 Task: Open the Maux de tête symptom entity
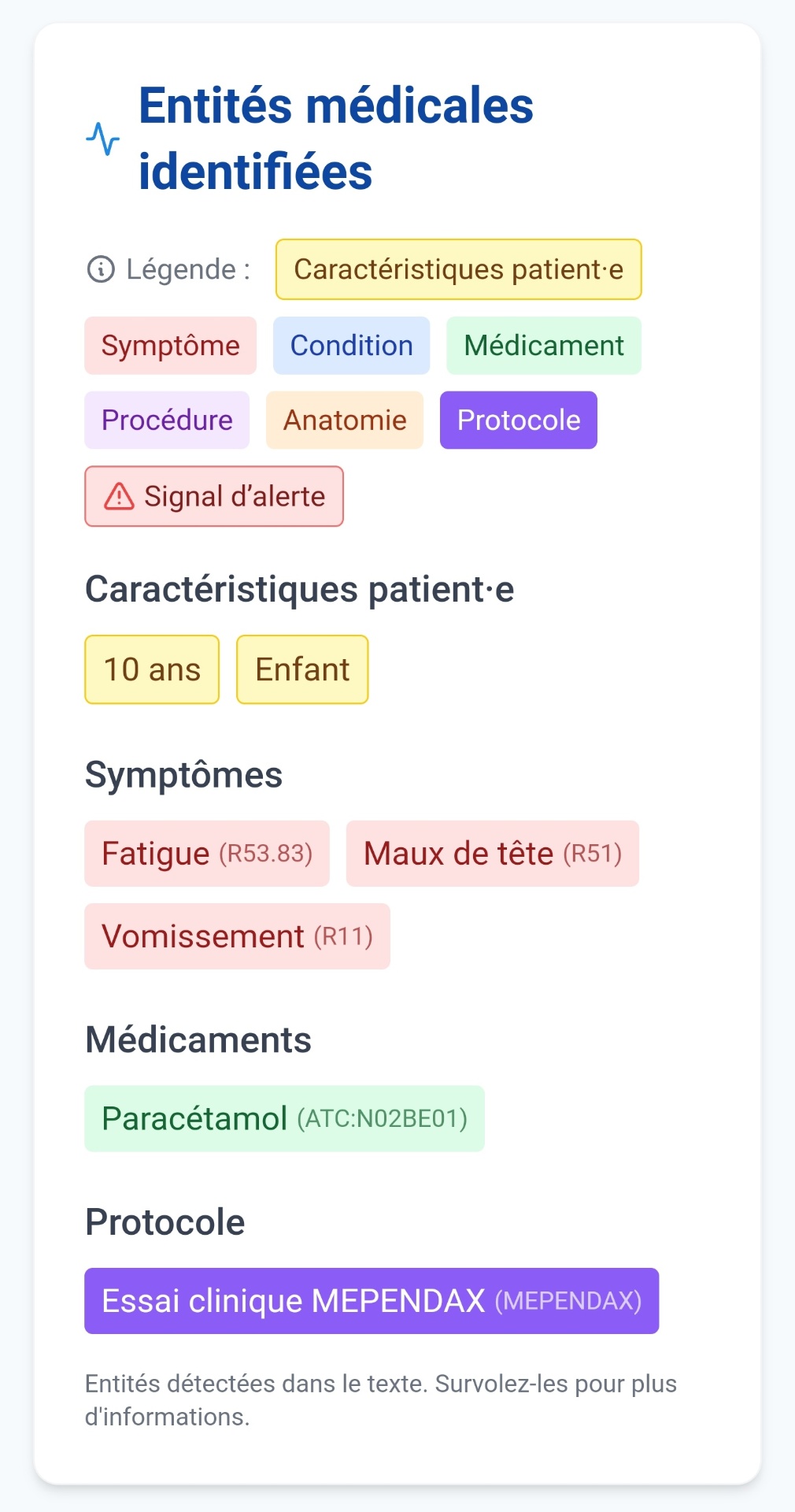492,854
